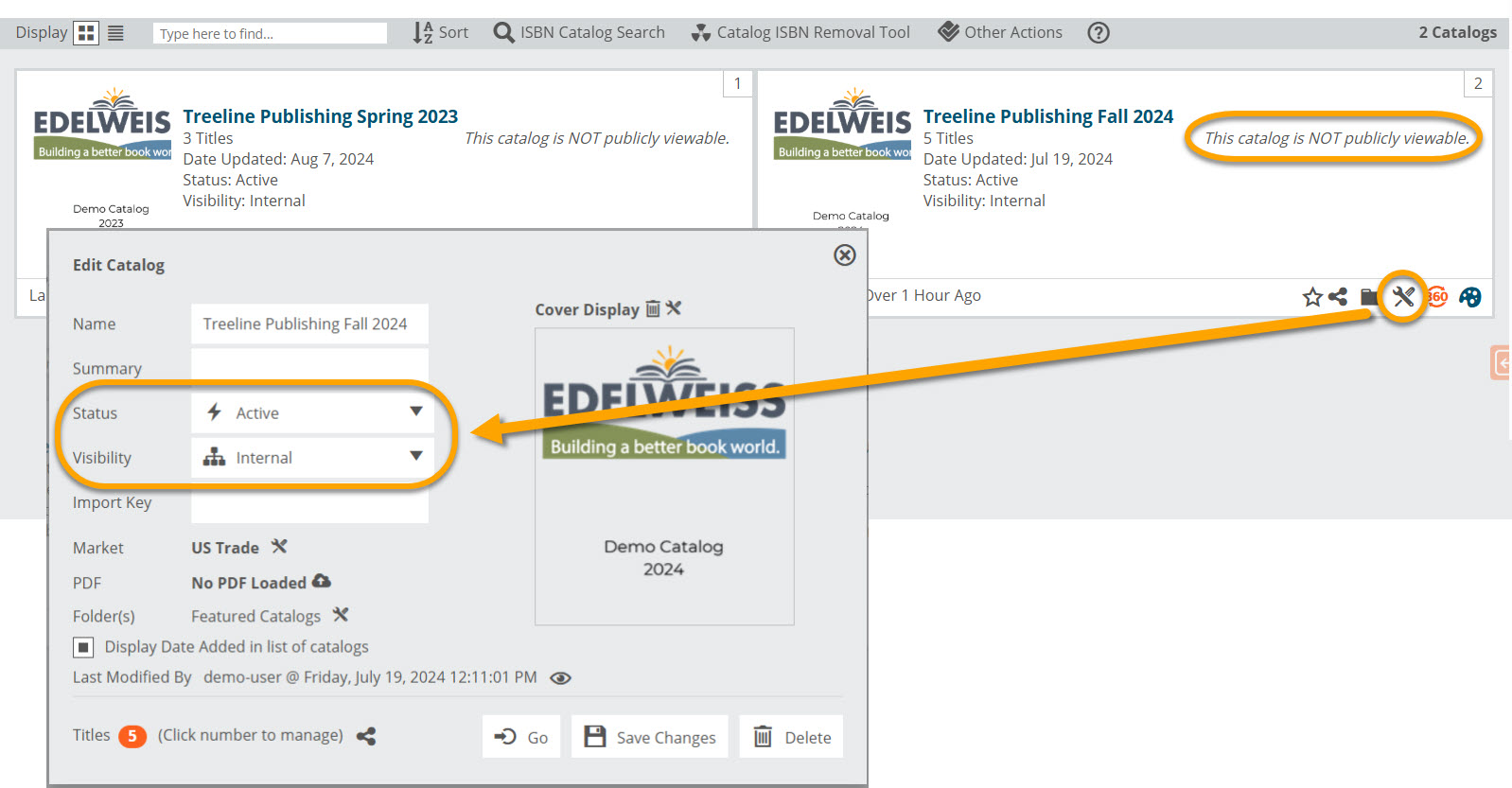The height and width of the screenshot is (788, 1512).
Task: Open the Other Actions menu
Action: 1000,33
